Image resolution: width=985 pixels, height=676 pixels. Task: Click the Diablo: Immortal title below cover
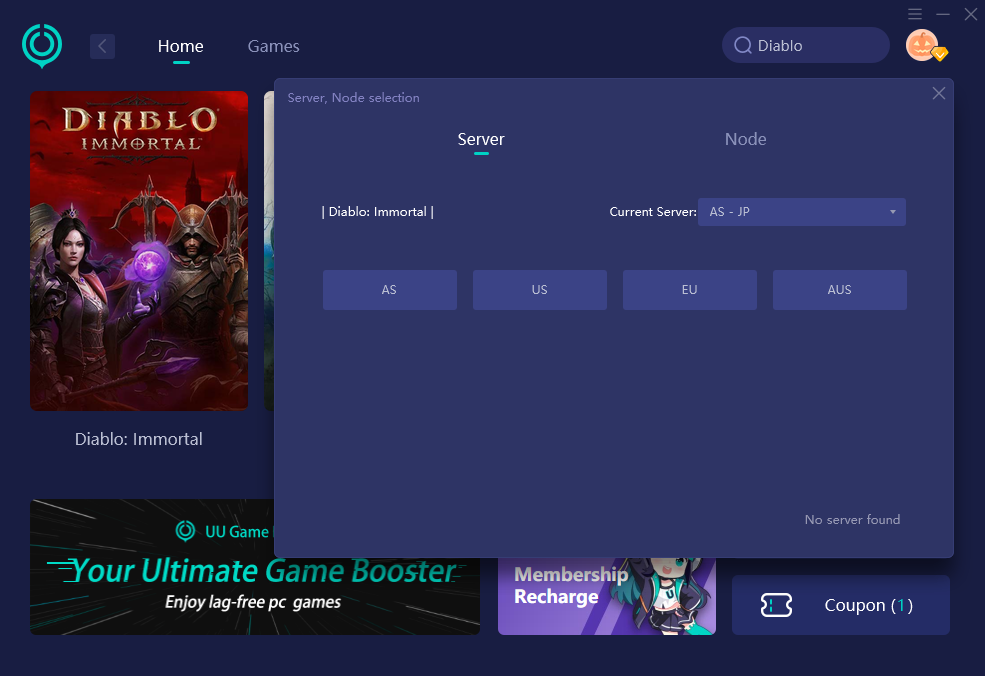point(139,439)
